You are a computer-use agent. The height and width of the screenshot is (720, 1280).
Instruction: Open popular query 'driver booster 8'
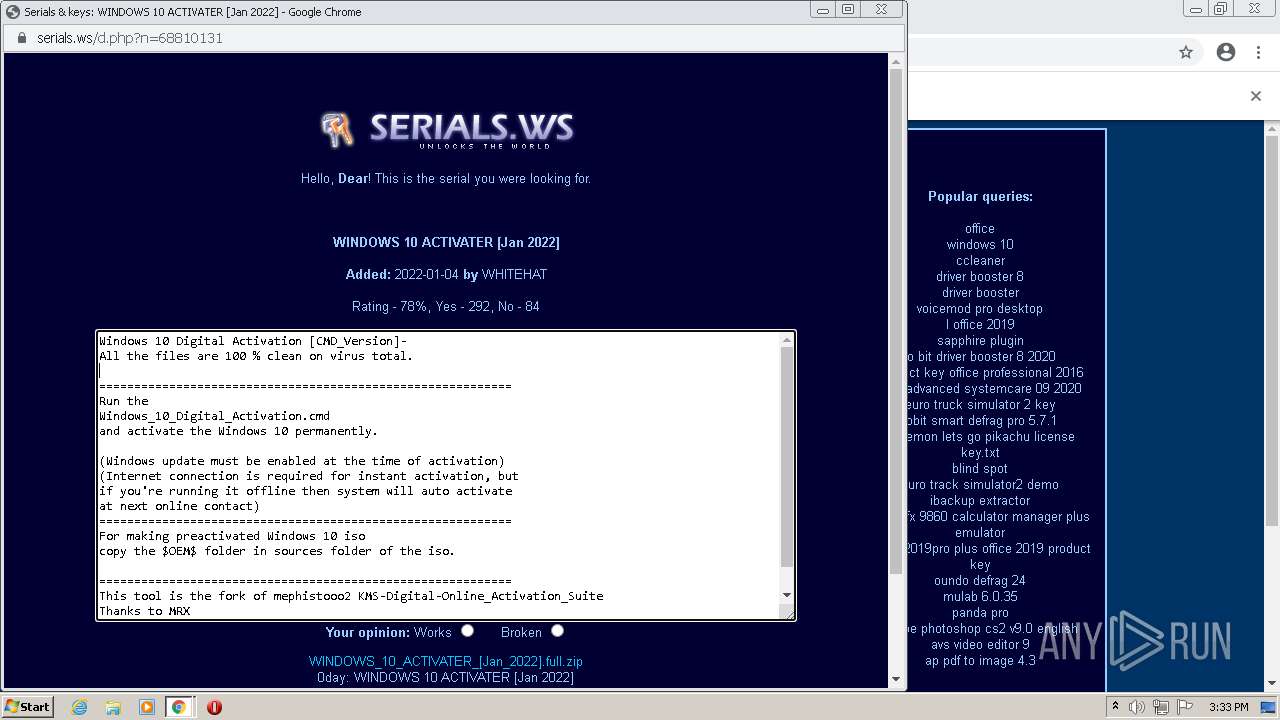(980, 276)
